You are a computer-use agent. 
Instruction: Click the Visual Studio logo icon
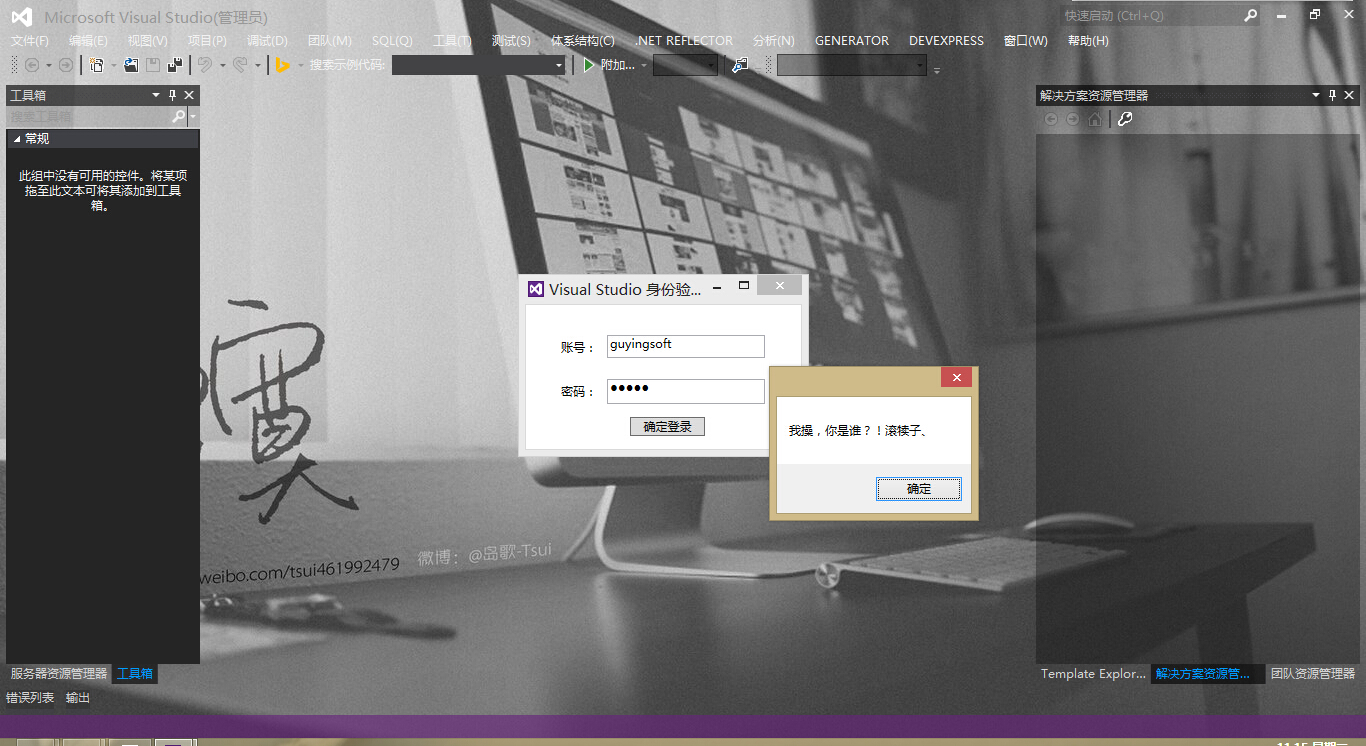21,17
